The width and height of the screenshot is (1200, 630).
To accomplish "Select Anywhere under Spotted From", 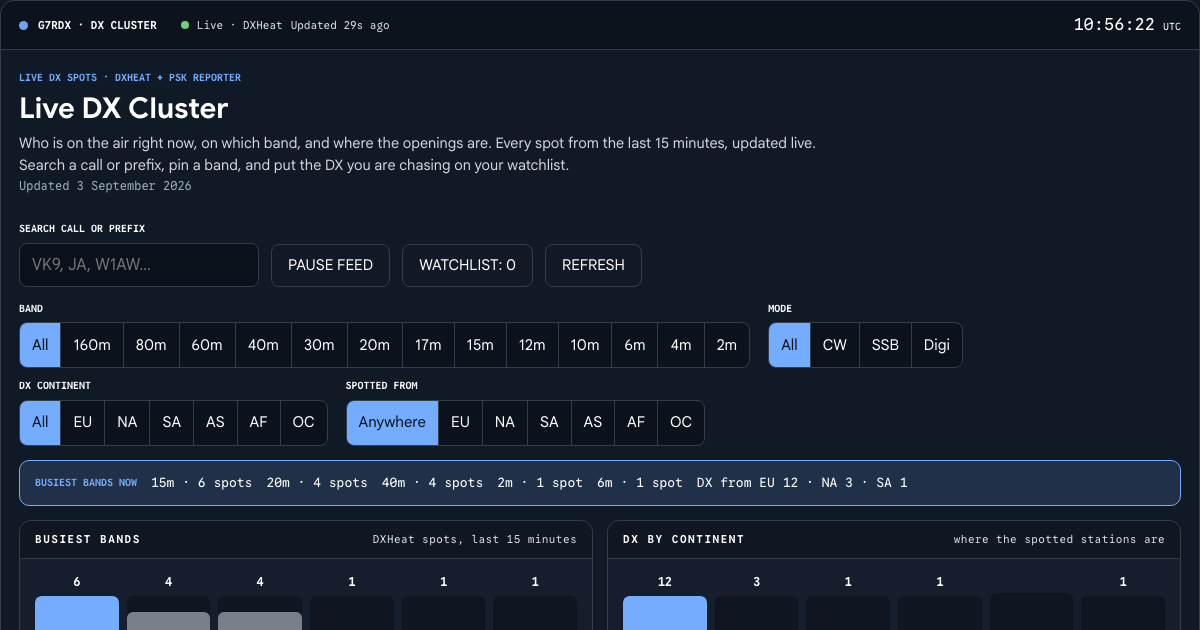I will (392, 422).
